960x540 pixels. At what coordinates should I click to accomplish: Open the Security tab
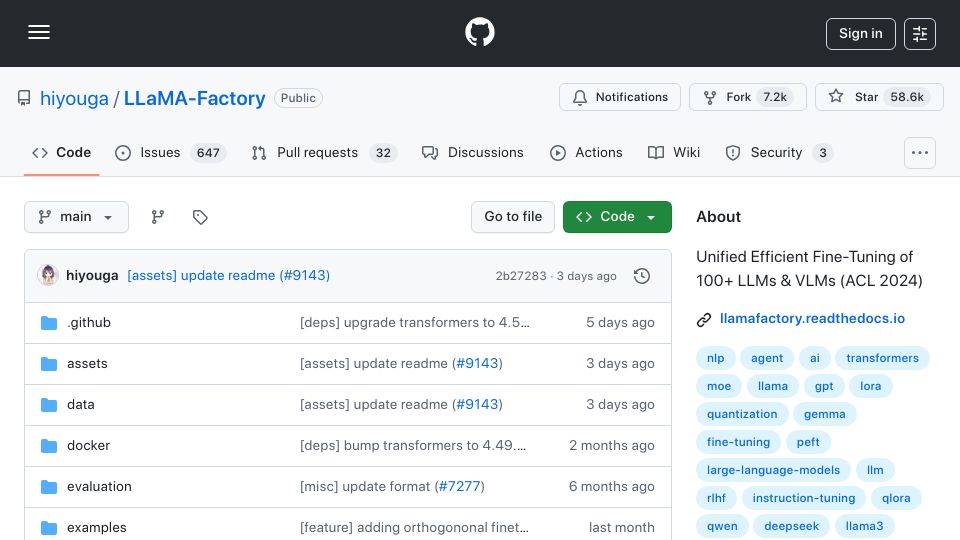pos(779,152)
